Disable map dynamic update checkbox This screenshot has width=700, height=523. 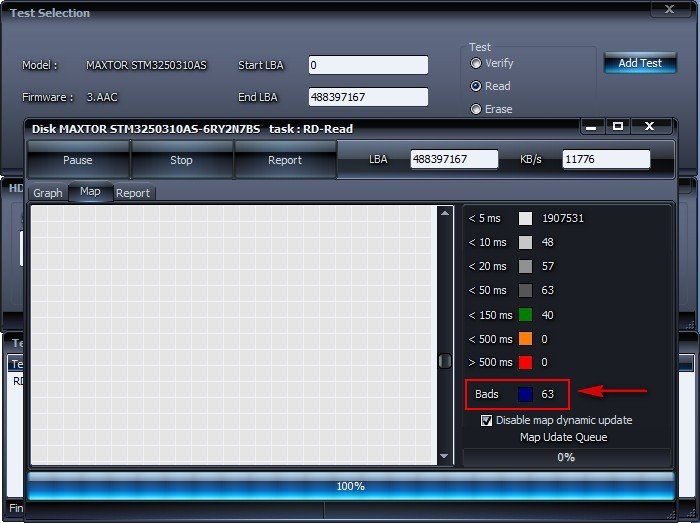point(487,421)
